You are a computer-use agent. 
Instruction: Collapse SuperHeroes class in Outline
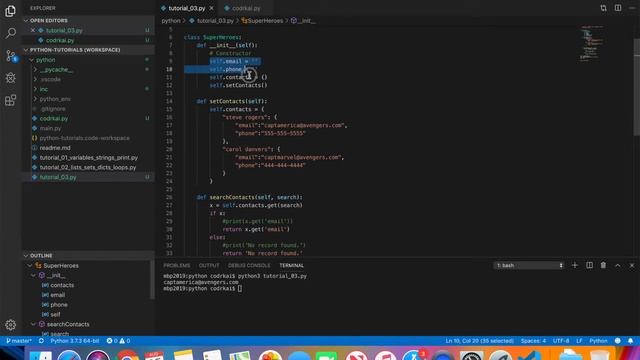point(30,266)
